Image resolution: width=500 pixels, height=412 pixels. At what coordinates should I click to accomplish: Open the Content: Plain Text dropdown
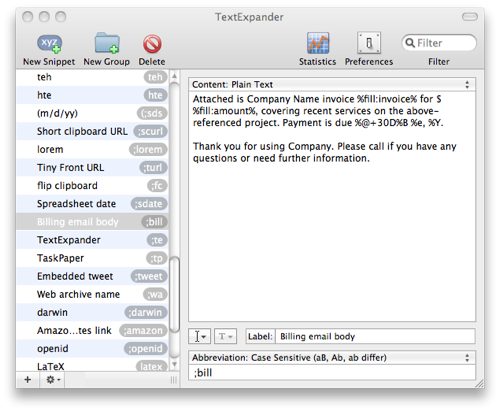332,84
